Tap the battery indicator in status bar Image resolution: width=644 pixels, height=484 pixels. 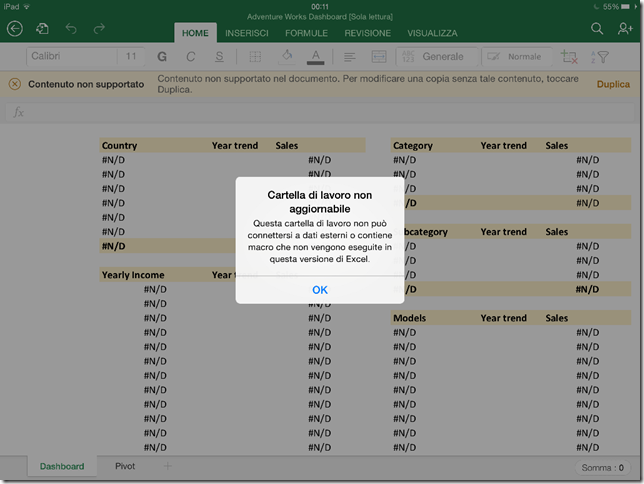[x=625, y=7]
